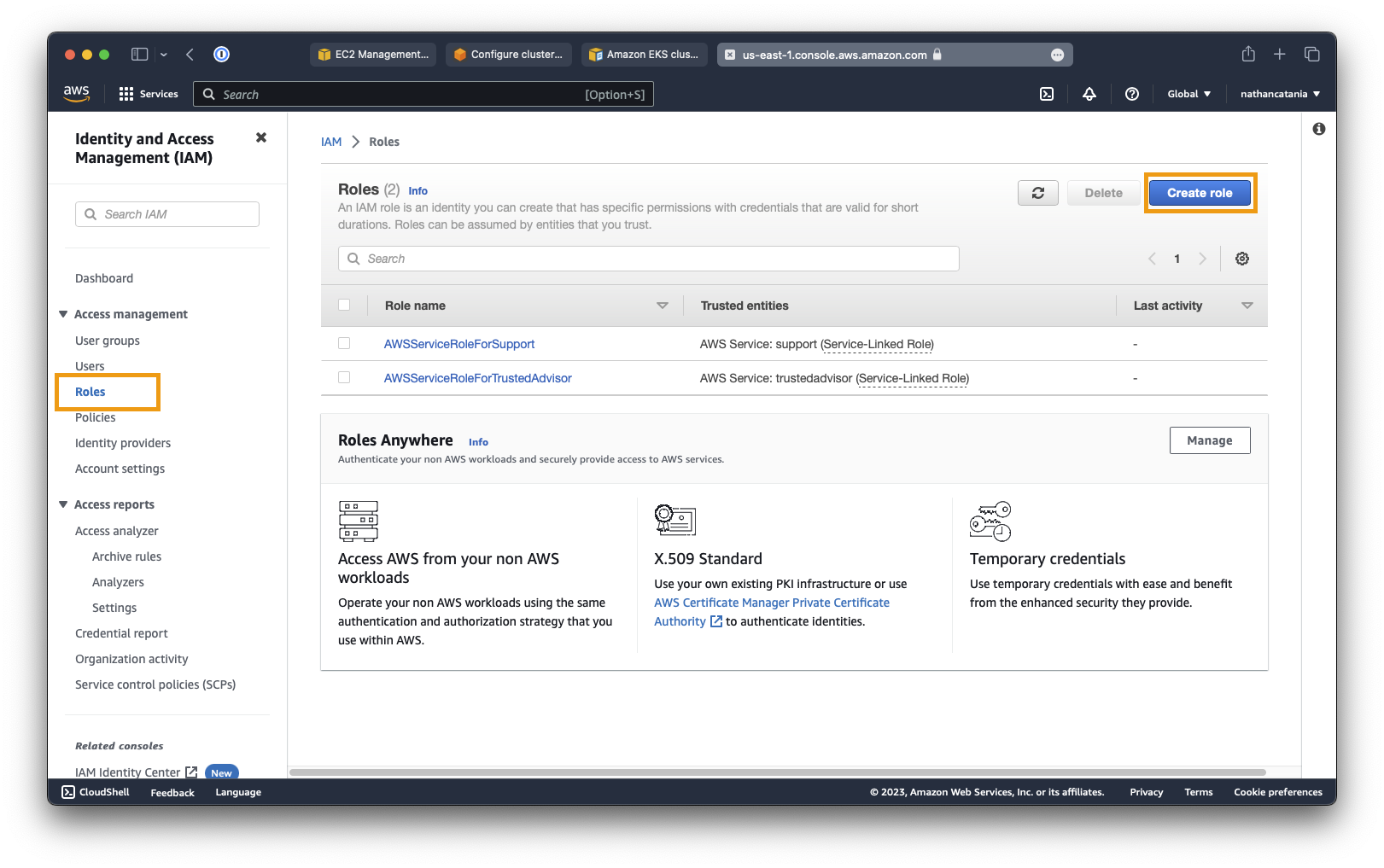
Task: Open the notifications bell icon
Action: [1089, 94]
